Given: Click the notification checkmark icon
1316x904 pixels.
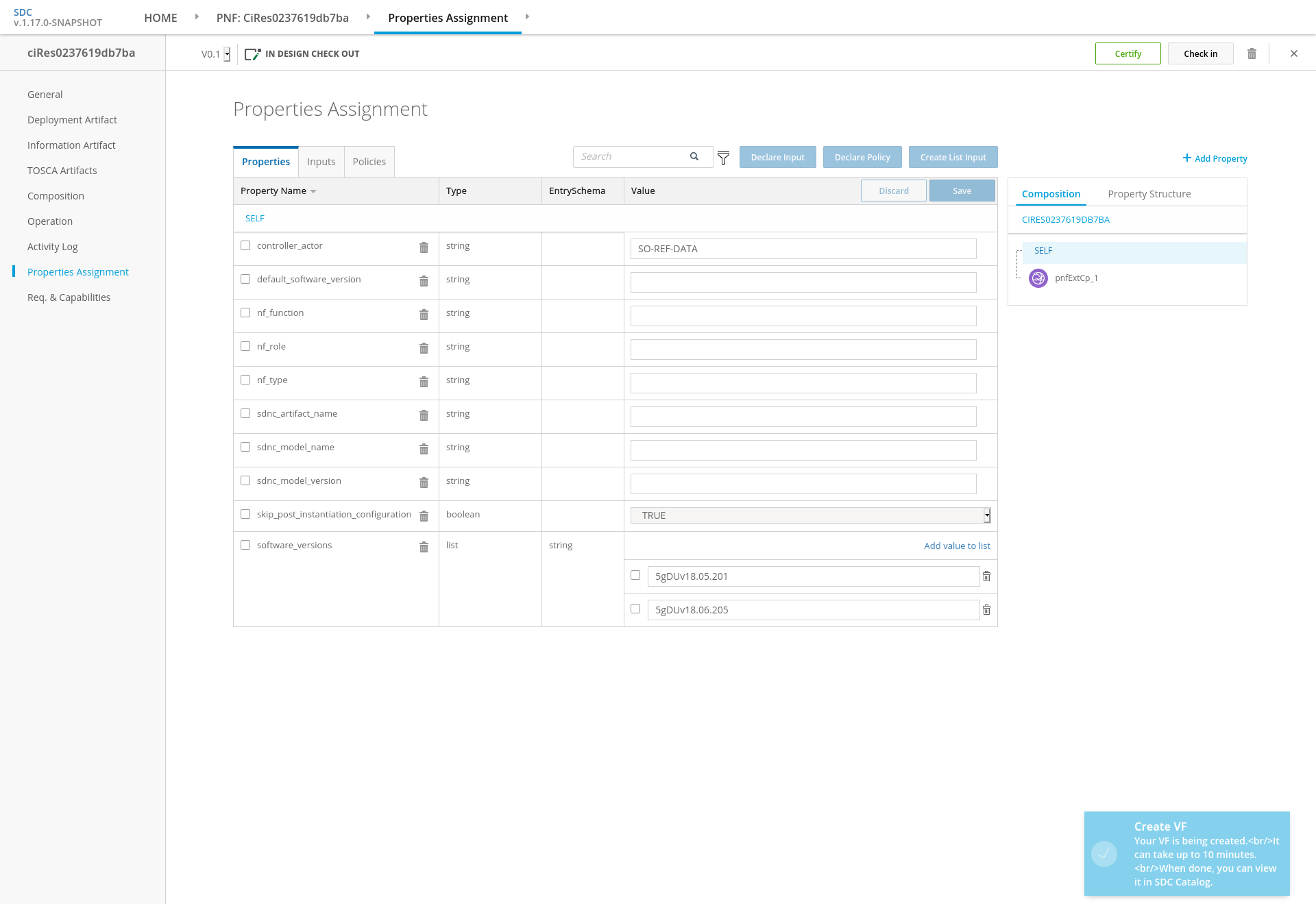Looking at the screenshot, I should coord(1104,854).
